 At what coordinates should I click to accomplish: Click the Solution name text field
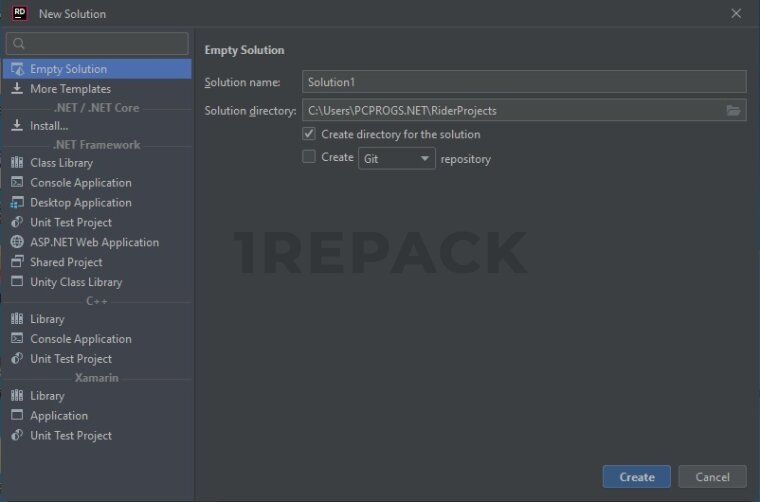click(x=524, y=82)
